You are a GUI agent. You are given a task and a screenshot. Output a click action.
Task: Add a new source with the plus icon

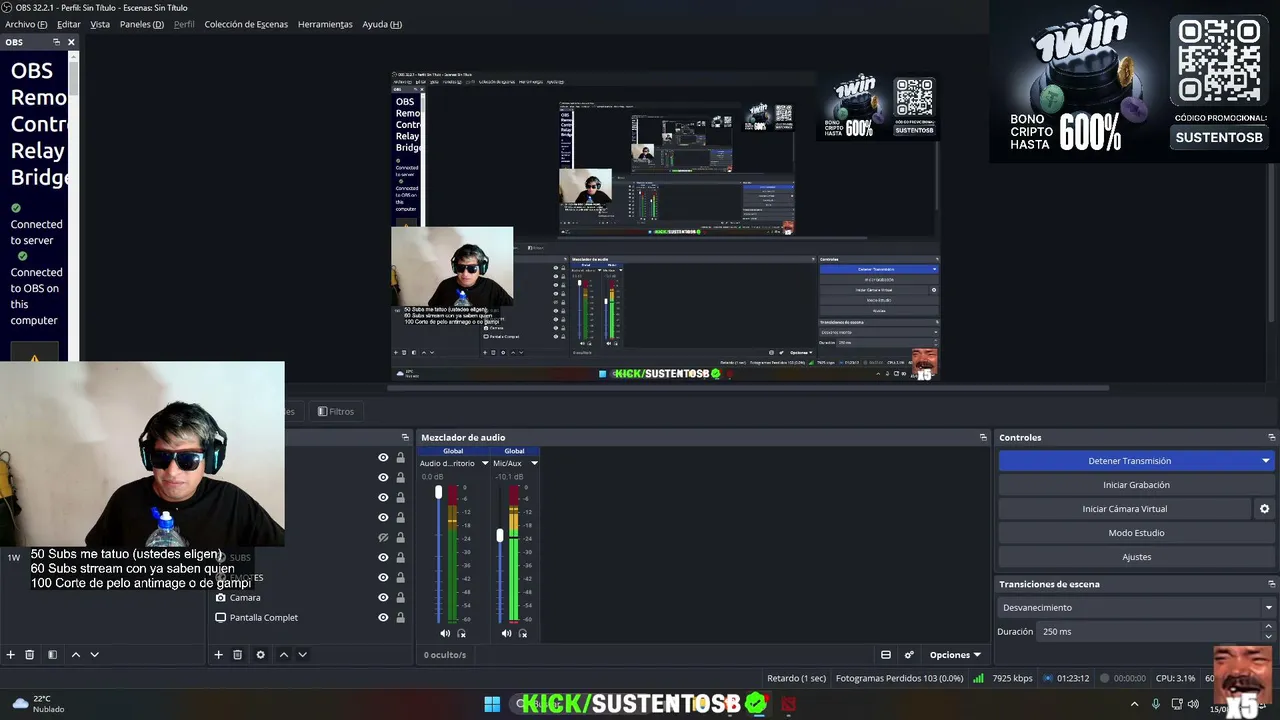tap(218, 655)
